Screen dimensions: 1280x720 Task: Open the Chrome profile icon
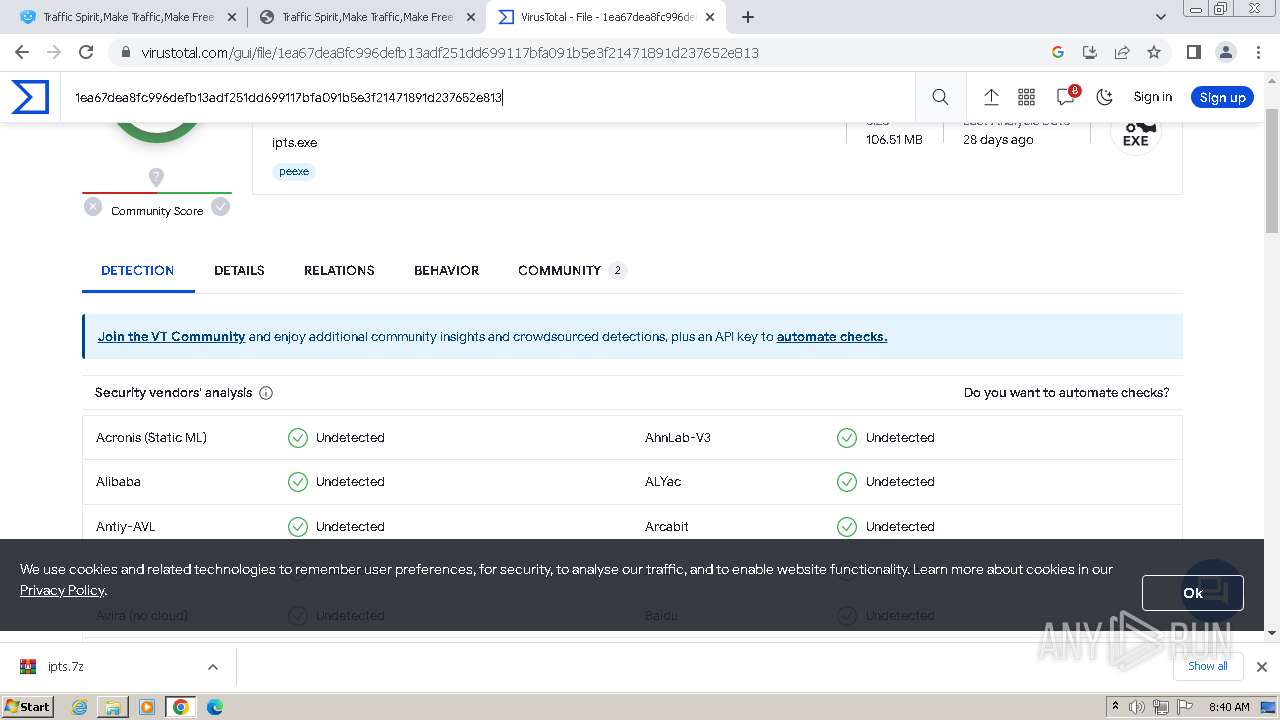tap(1225, 53)
